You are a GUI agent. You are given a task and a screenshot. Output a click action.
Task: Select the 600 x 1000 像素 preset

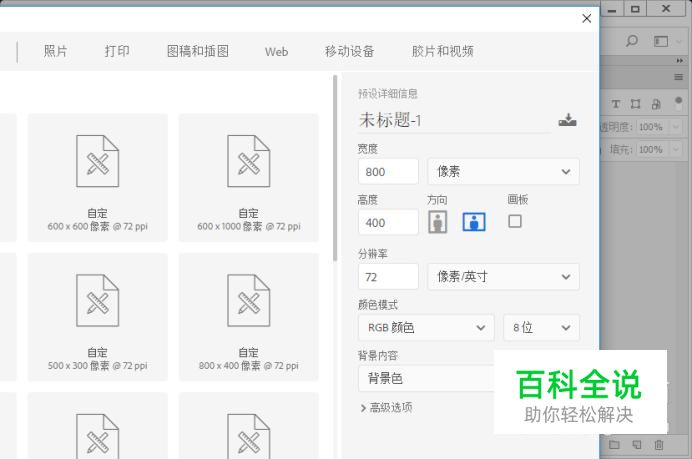click(x=248, y=177)
